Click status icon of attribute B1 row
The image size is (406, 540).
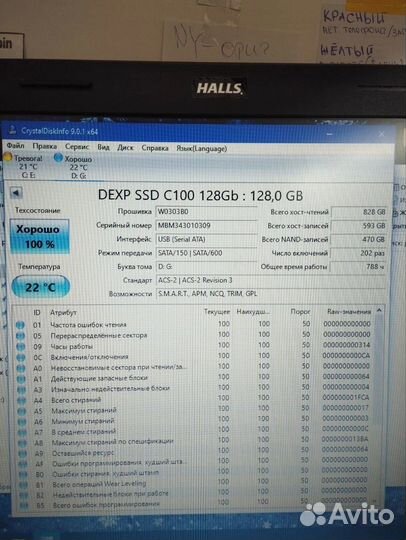pyautogui.click(x=23, y=485)
